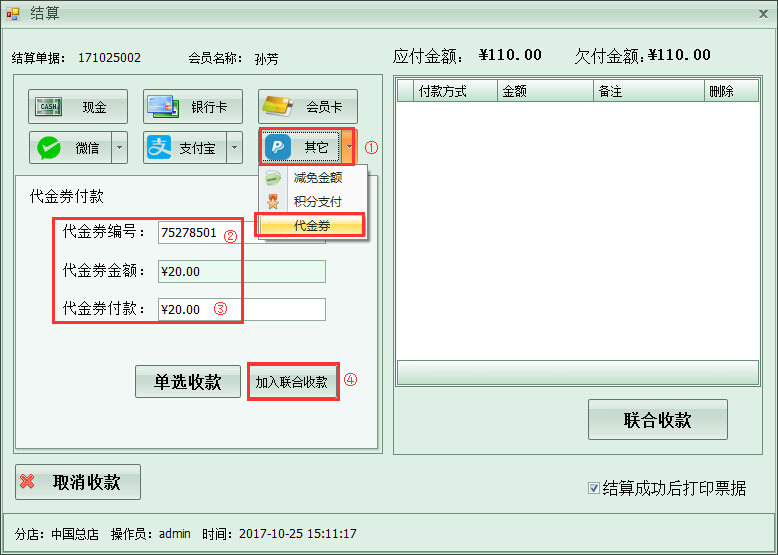
Task: Select the Alipay icon (支付宝)
Action: point(160,148)
